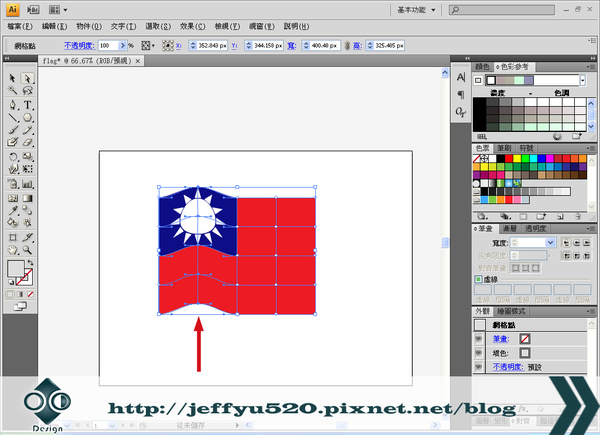
Task: Open the harmony rules dropdown arrow
Action: click(x=582, y=80)
